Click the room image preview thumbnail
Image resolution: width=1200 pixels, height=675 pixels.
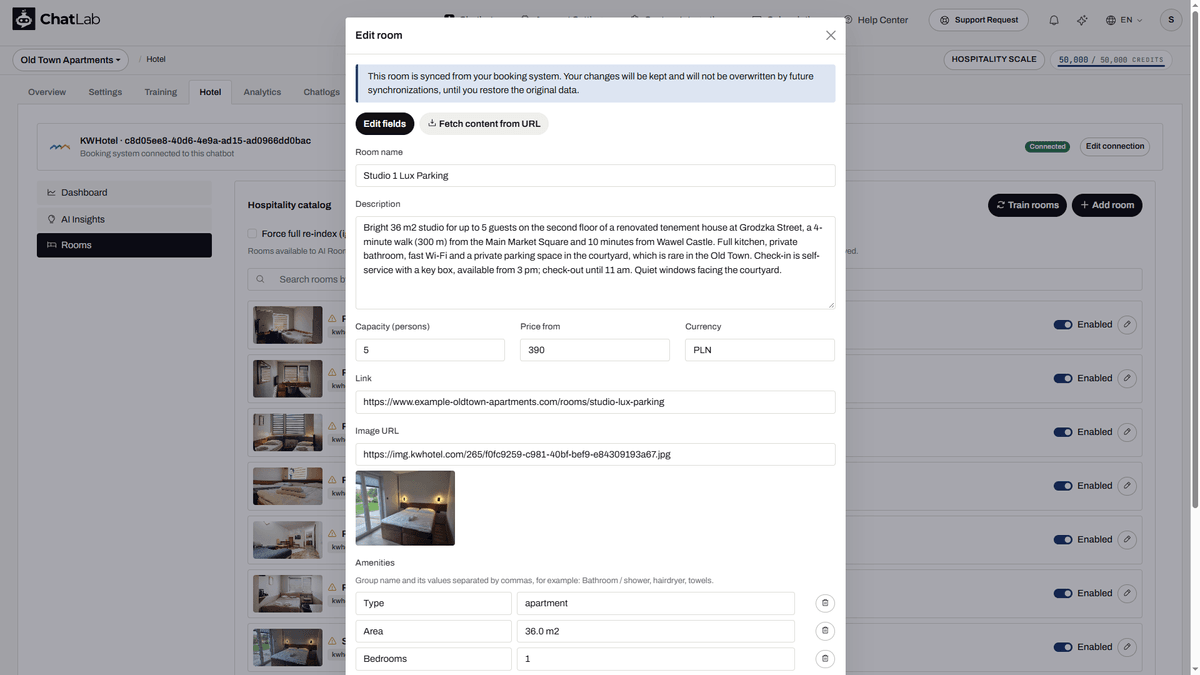405,508
